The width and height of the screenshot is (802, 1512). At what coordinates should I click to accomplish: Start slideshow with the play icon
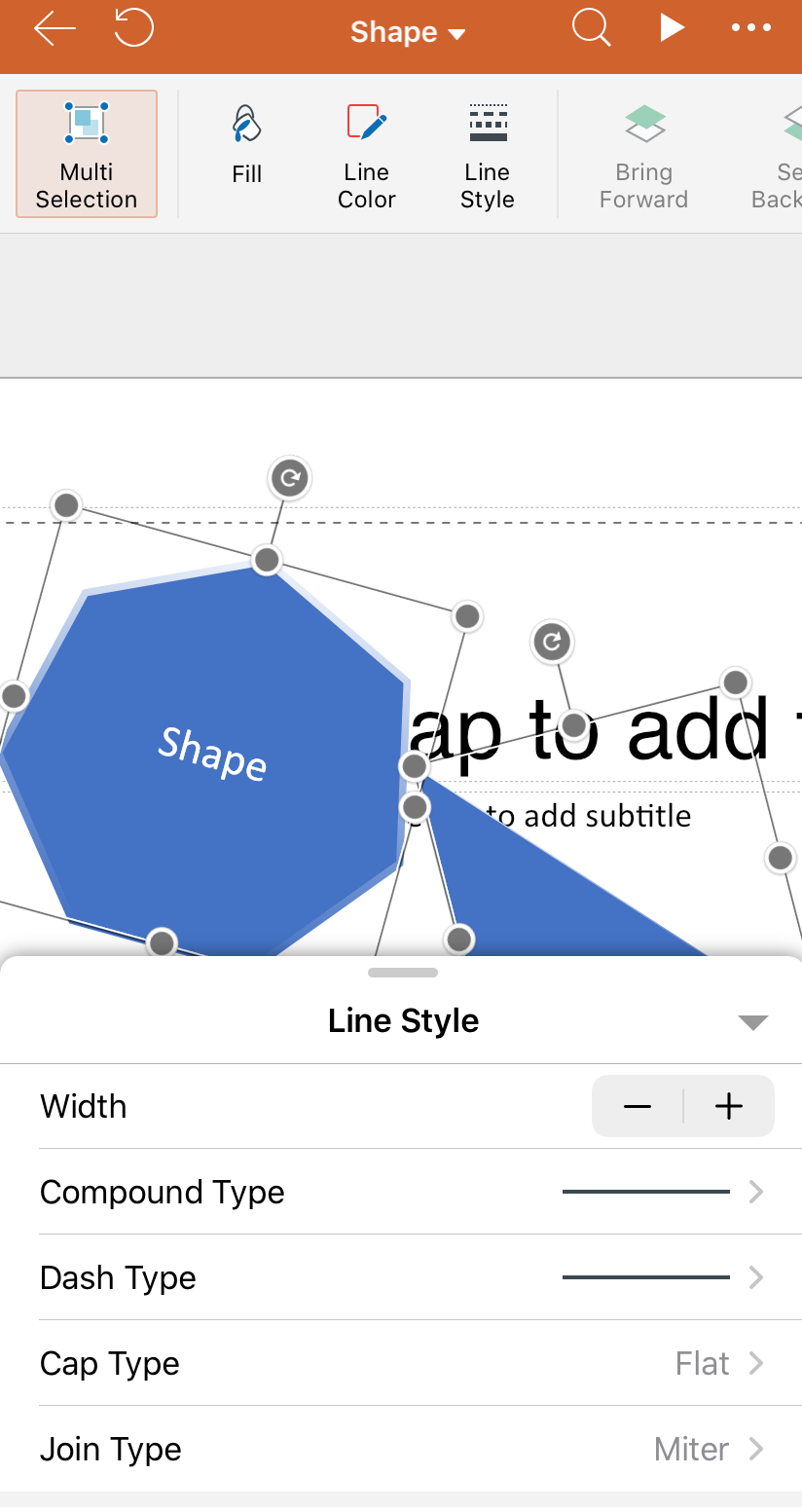click(x=672, y=27)
